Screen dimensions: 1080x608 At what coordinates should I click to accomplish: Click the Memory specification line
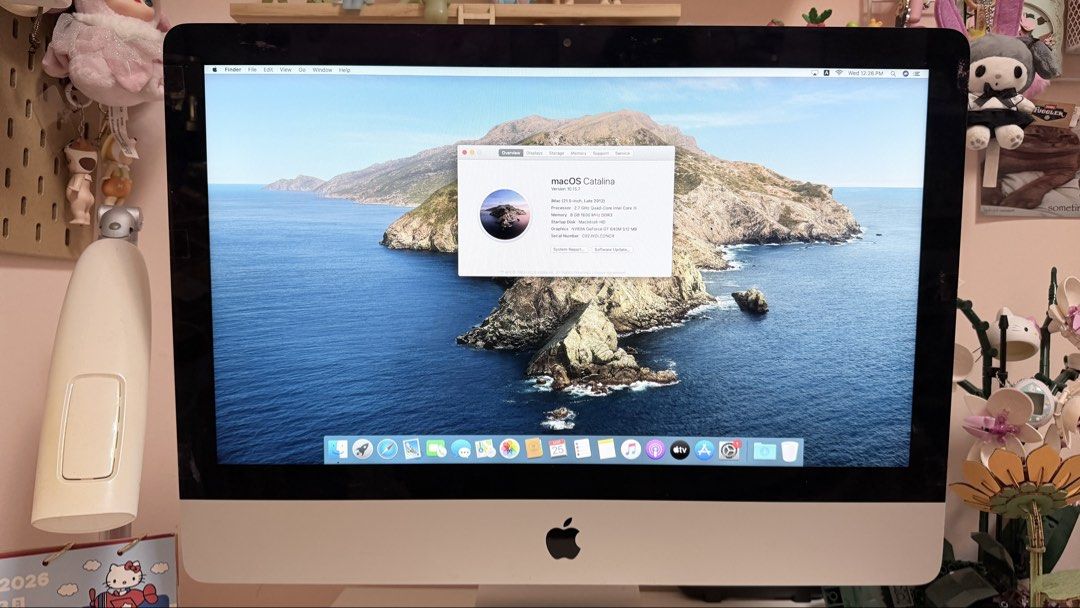coord(581,215)
